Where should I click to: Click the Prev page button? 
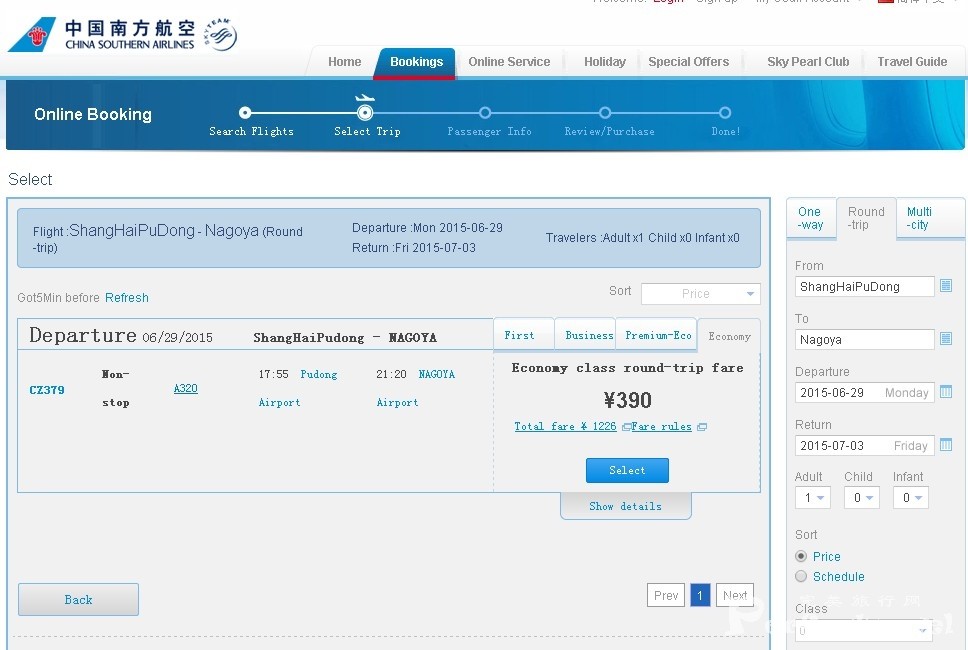tap(666, 595)
